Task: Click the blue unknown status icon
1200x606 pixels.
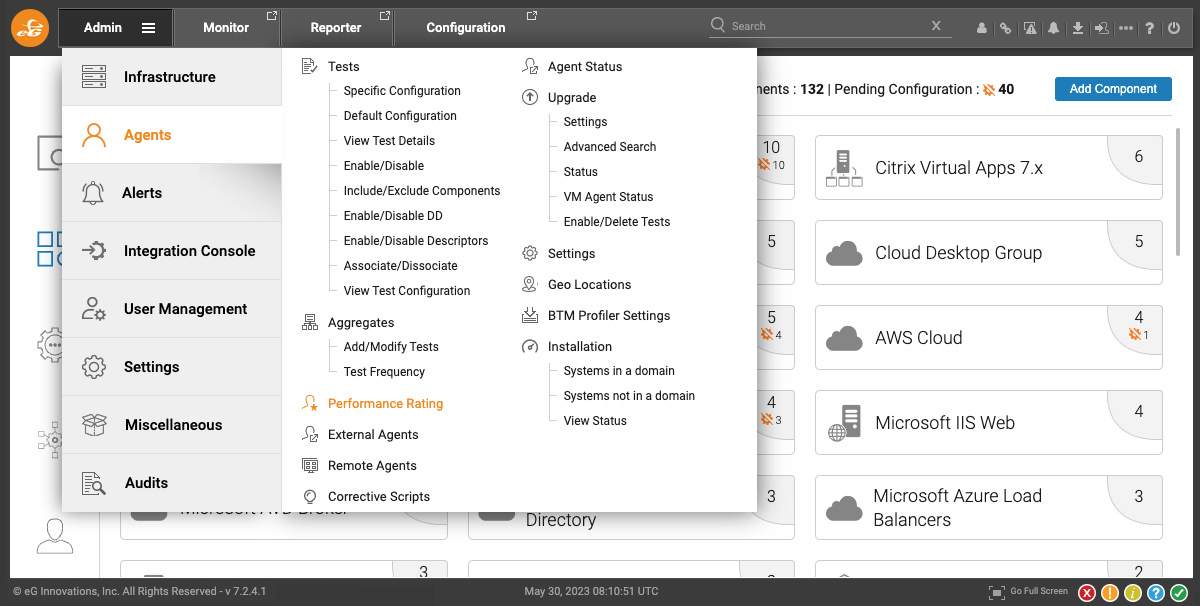Action: click(1156, 592)
